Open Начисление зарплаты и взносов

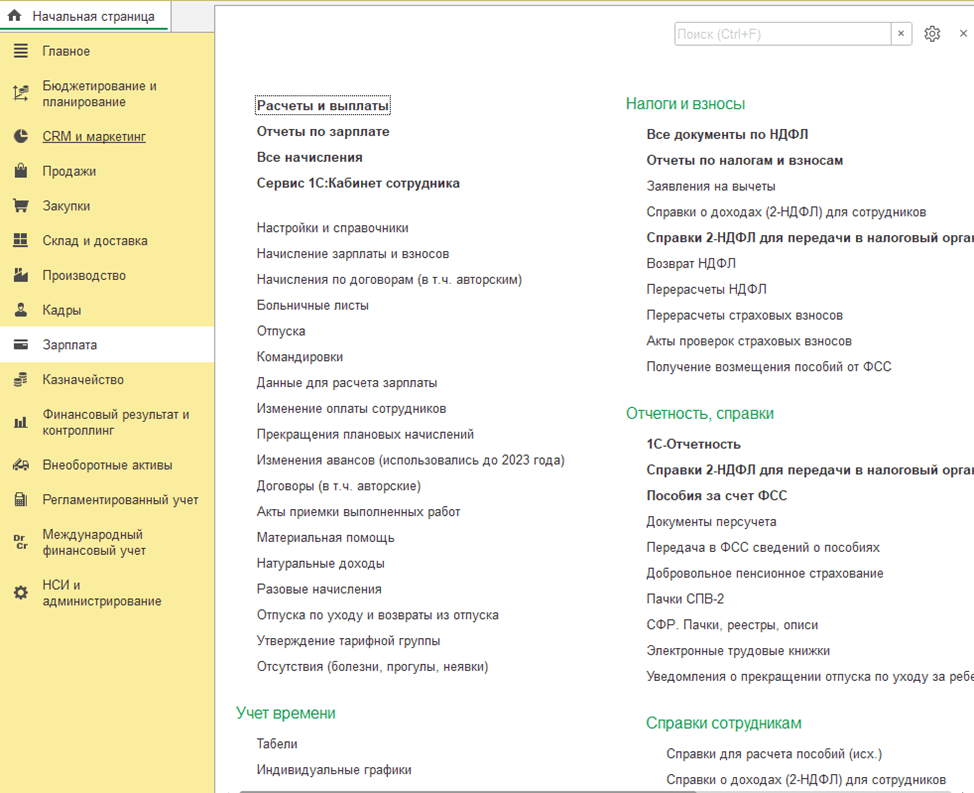click(352, 254)
